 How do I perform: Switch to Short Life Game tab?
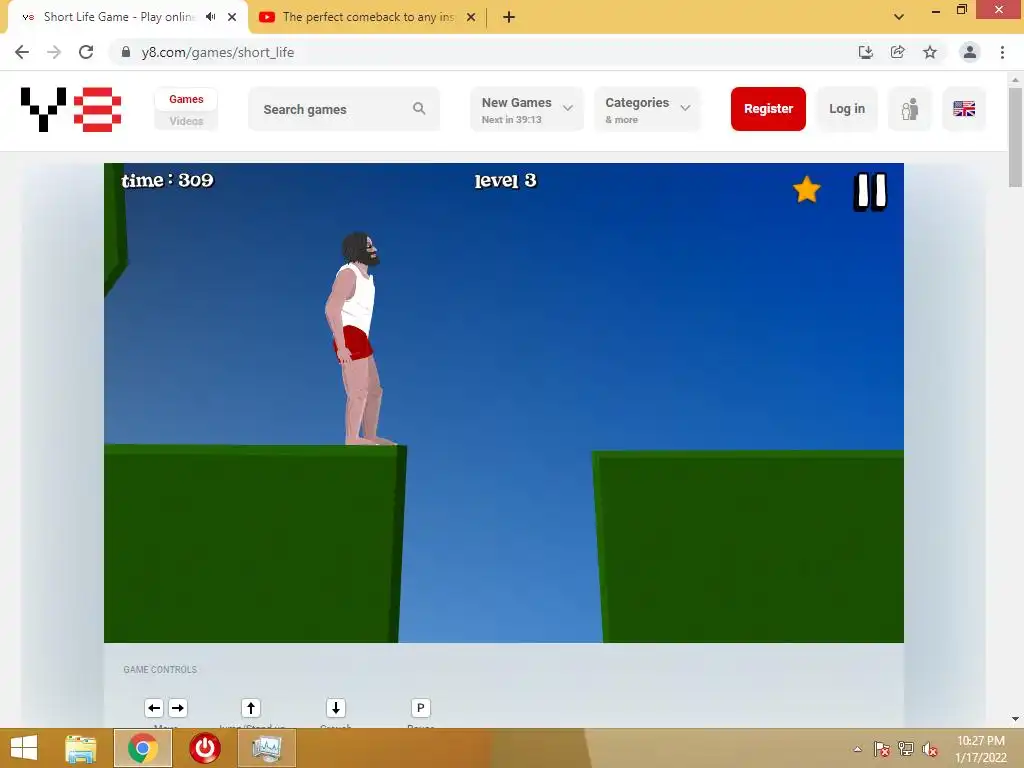coord(128,17)
